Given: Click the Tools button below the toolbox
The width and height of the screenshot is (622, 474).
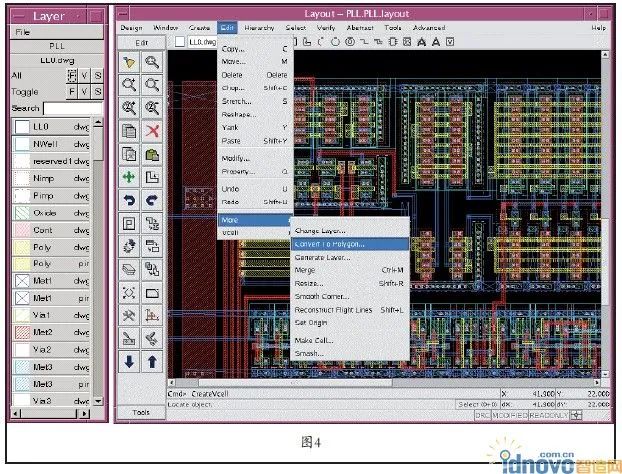Looking at the screenshot, I should point(141,412).
